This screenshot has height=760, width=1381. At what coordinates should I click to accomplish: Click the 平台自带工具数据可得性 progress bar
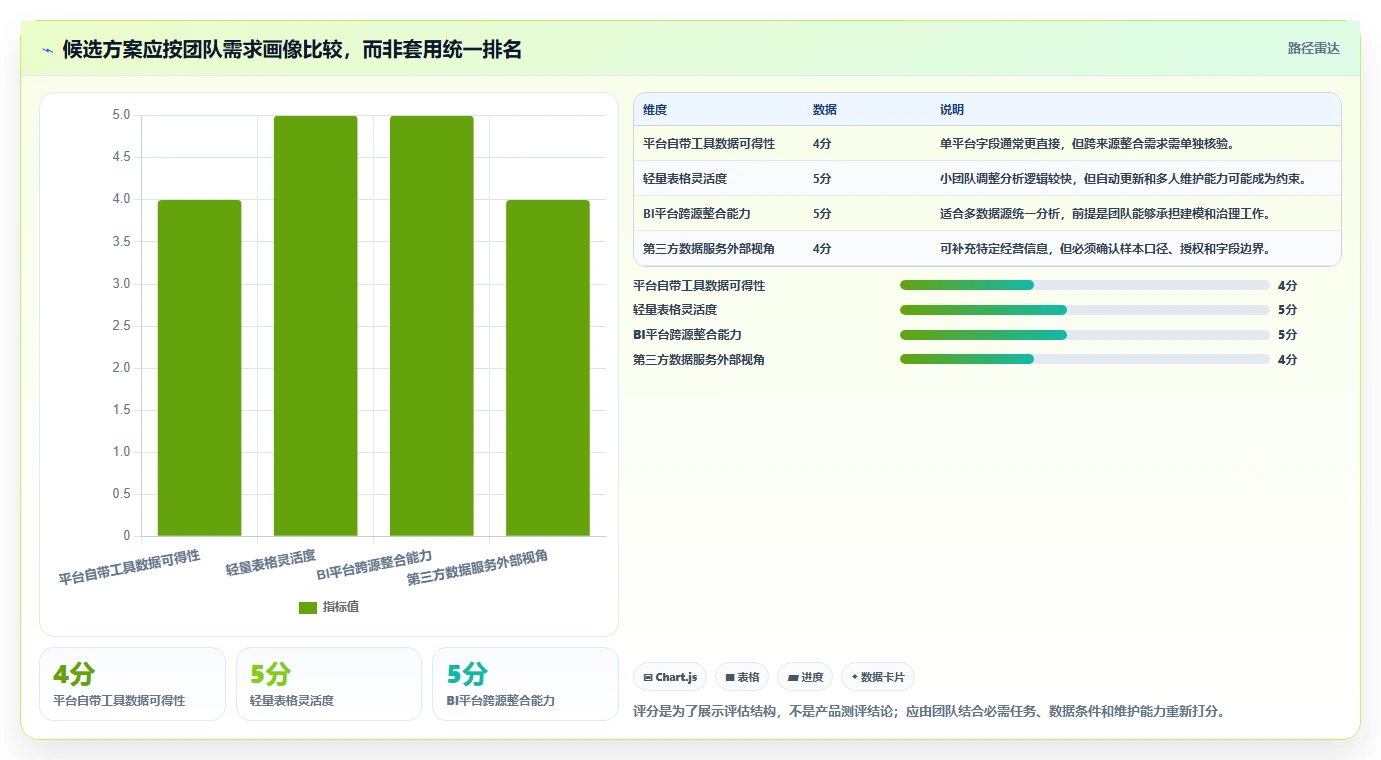coord(1085,285)
